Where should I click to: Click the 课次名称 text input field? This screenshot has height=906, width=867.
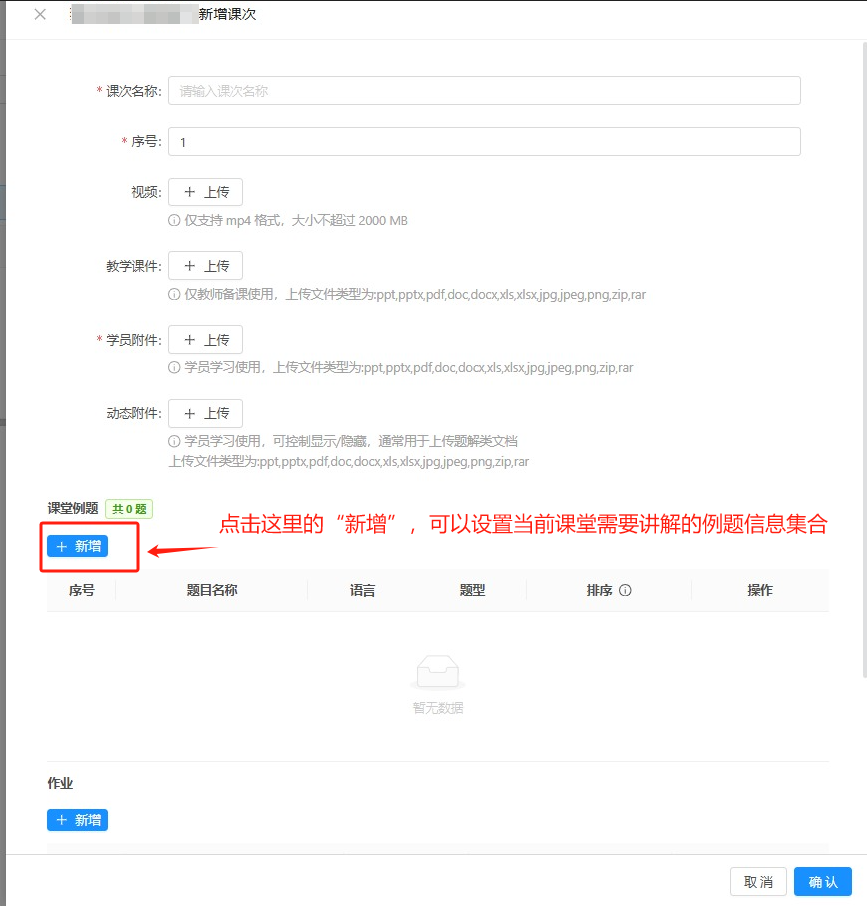(484, 91)
